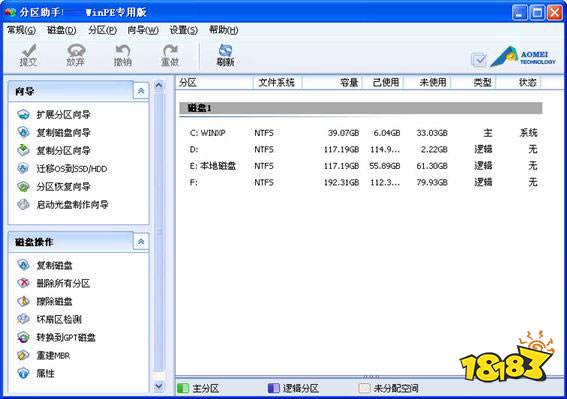Open 分区恢复向导 link
This screenshot has height=399, width=567.
(63, 187)
